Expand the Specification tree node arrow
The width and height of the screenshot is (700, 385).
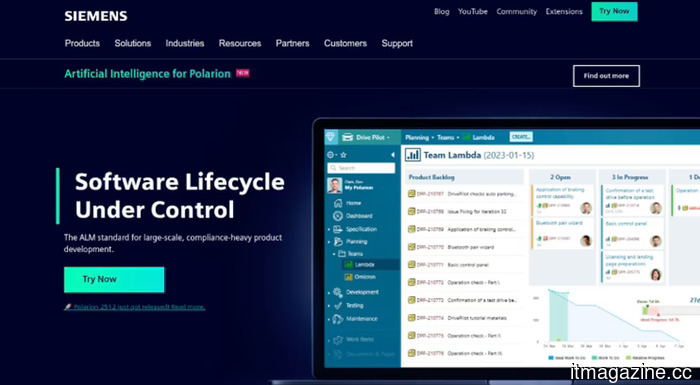pyautogui.click(x=329, y=230)
